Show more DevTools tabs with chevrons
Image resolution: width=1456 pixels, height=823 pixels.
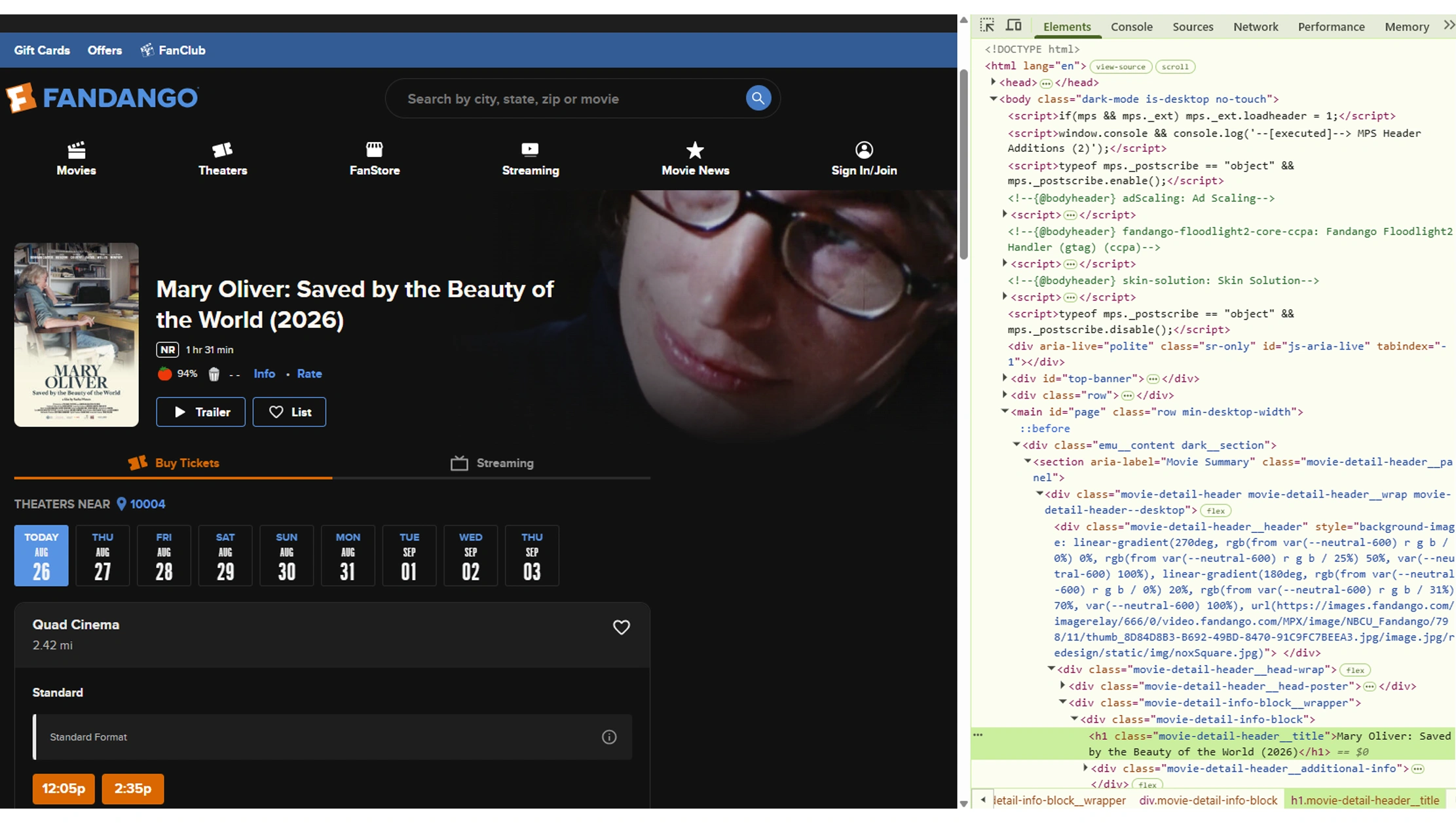point(1449,26)
